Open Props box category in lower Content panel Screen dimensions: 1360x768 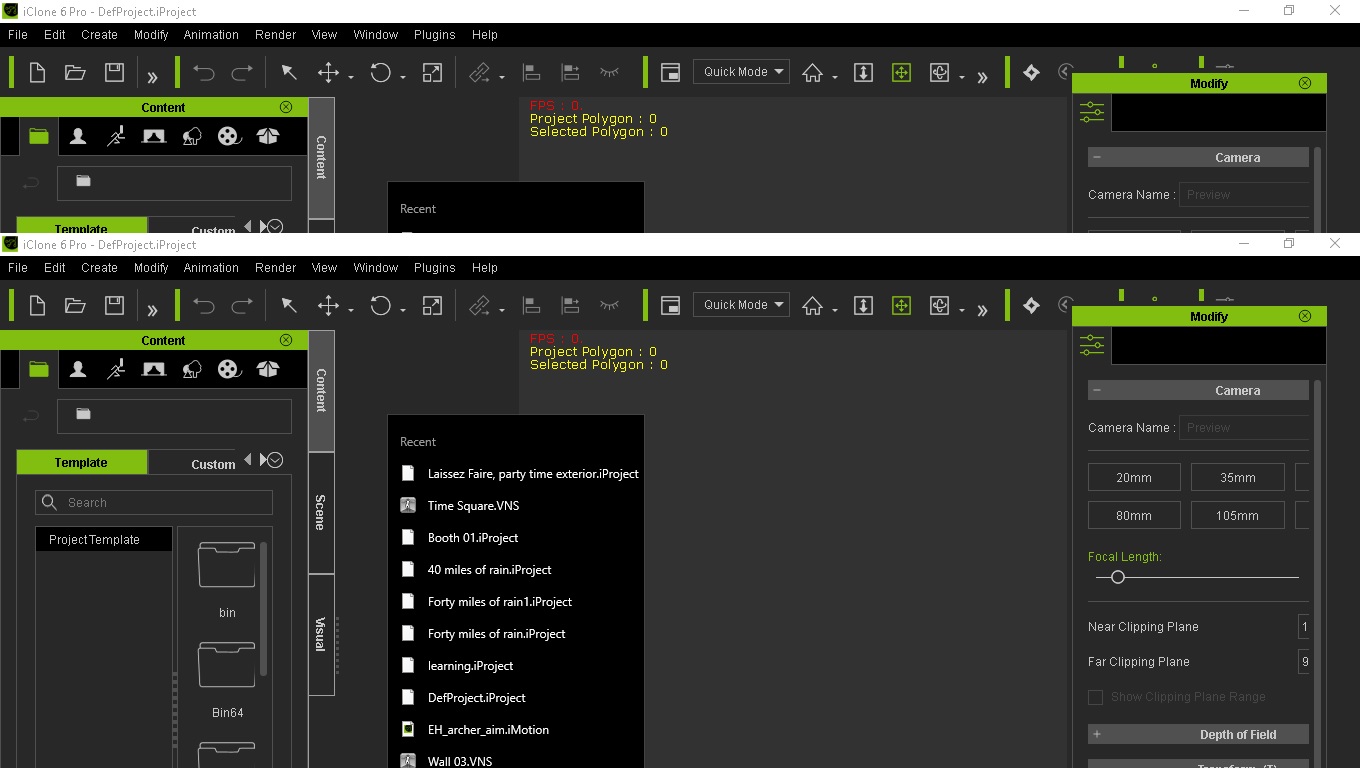[267, 369]
